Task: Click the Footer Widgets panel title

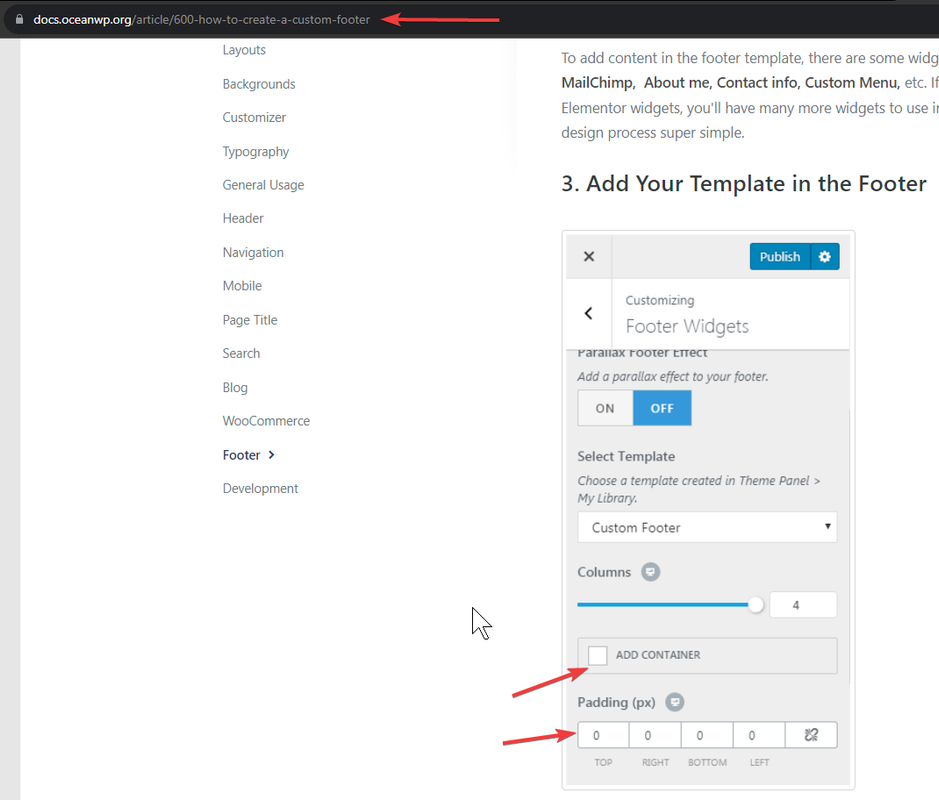Action: click(687, 326)
